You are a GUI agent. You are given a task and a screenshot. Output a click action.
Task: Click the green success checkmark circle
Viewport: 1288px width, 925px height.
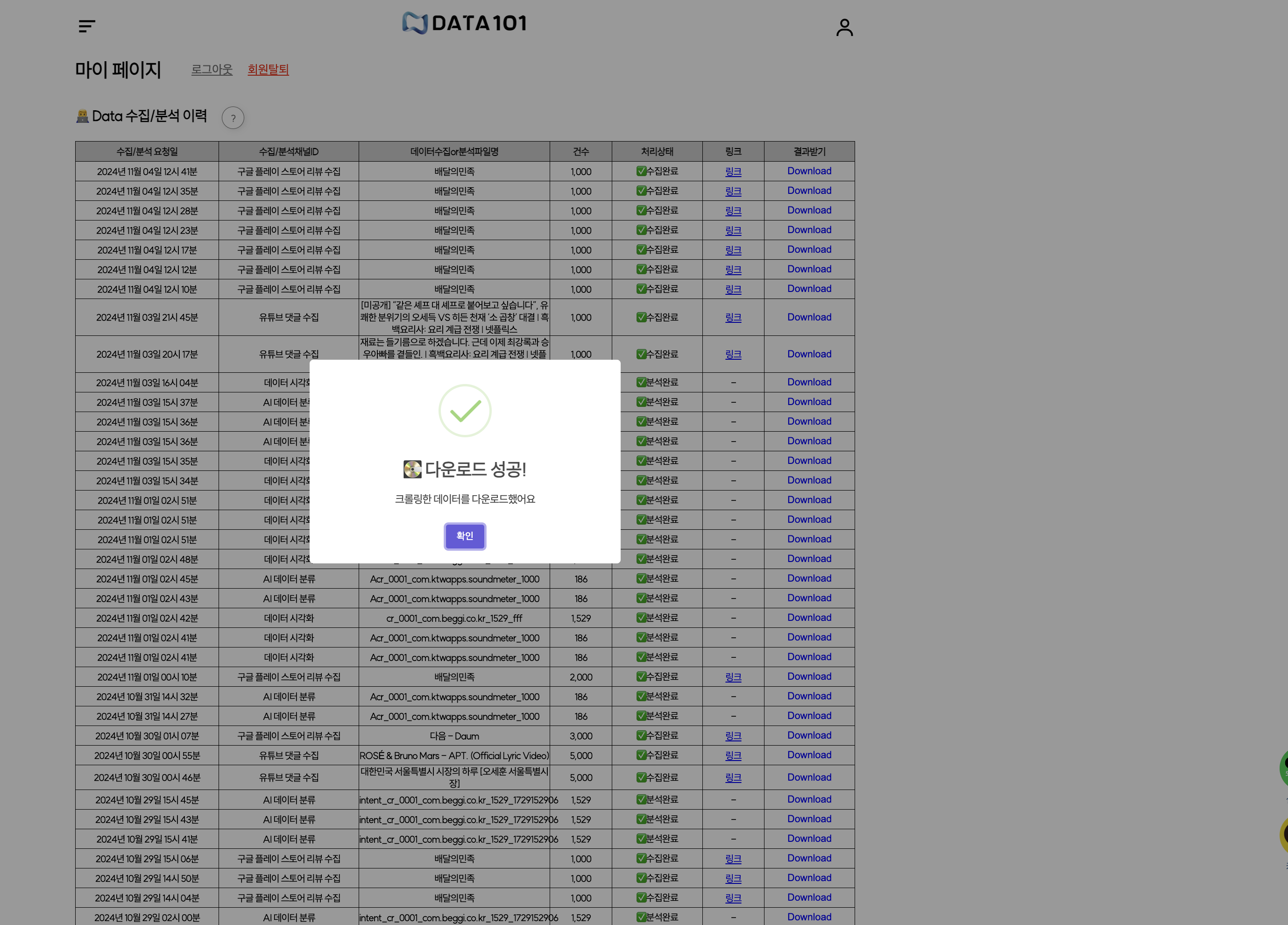[465, 411]
